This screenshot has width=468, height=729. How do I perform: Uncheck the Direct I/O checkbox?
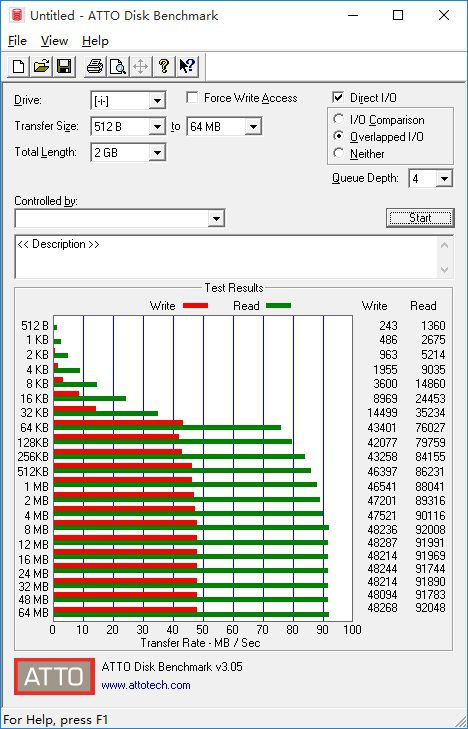[338, 98]
